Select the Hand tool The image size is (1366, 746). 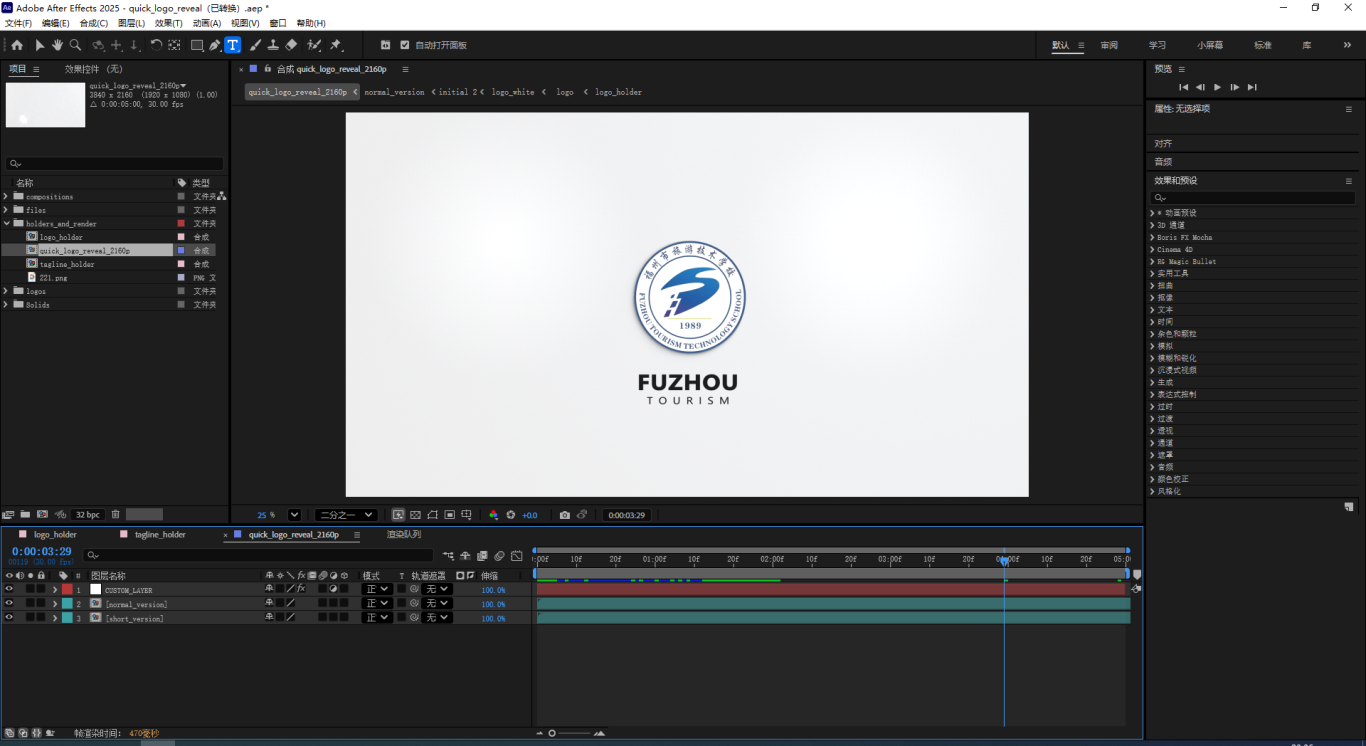58,45
